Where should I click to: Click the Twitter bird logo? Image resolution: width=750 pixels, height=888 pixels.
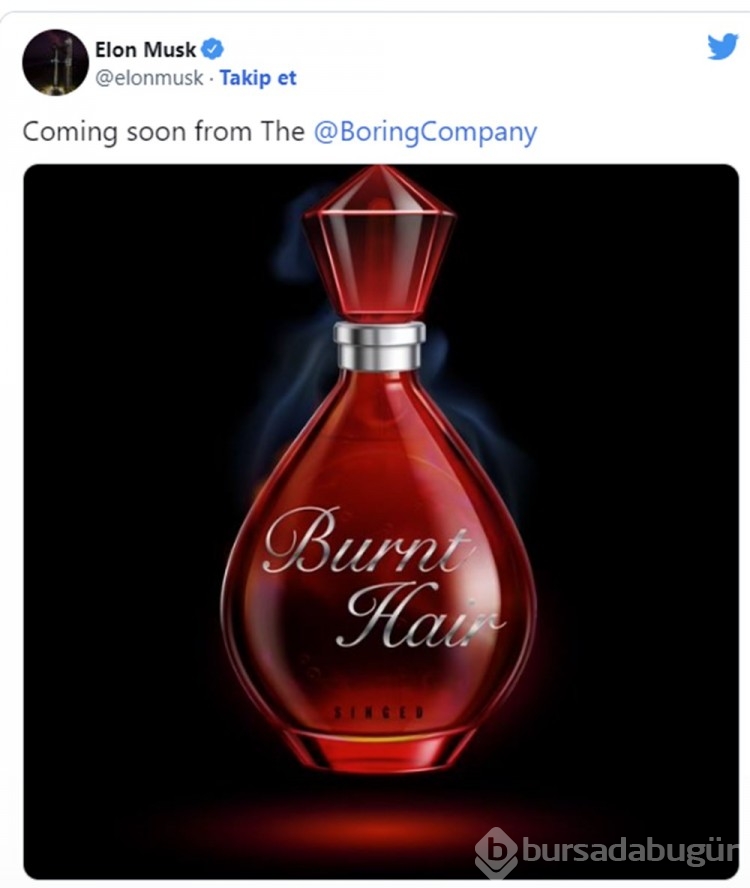click(x=723, y=46)
